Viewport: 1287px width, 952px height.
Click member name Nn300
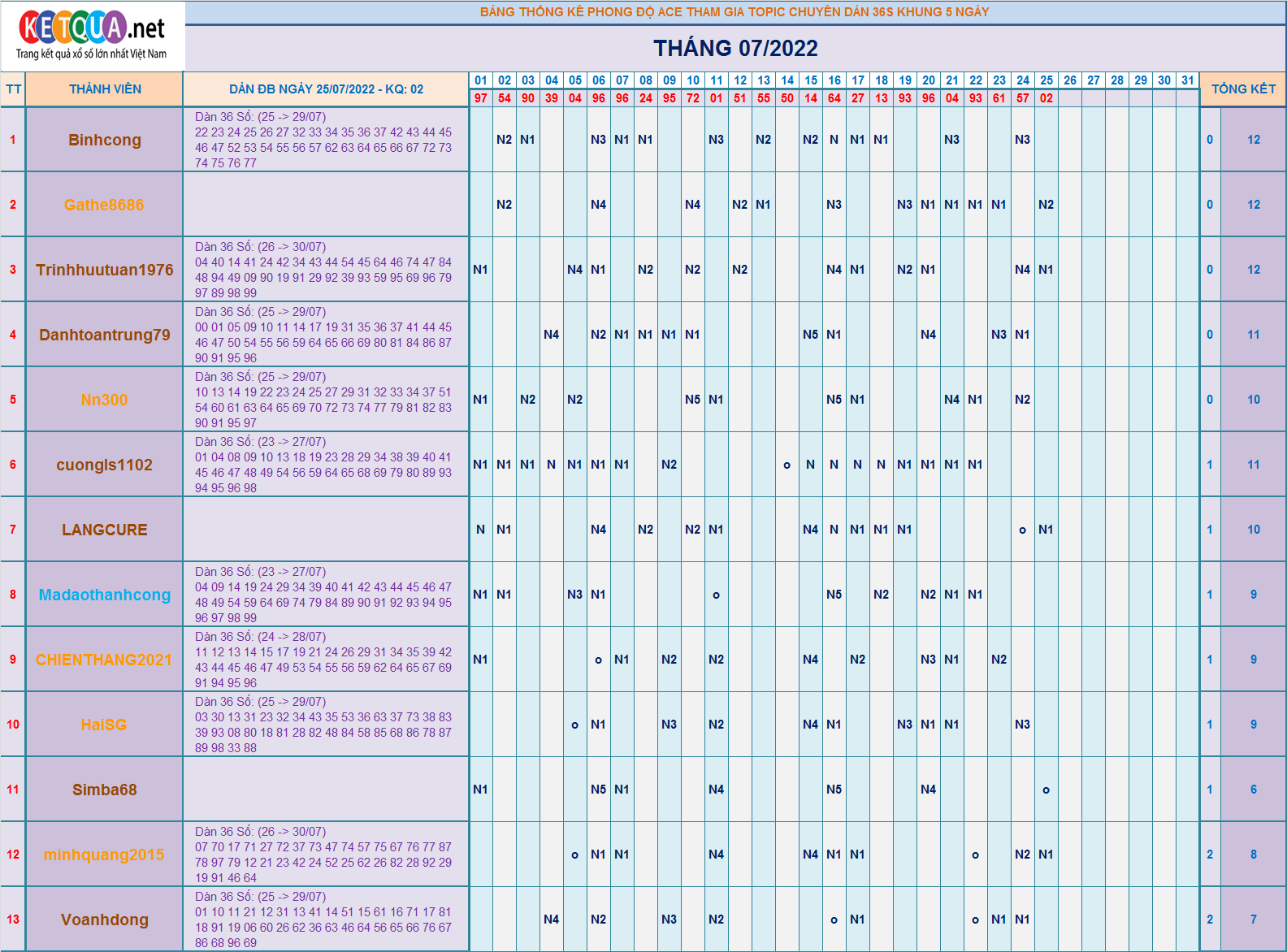[x=105, y=400]
